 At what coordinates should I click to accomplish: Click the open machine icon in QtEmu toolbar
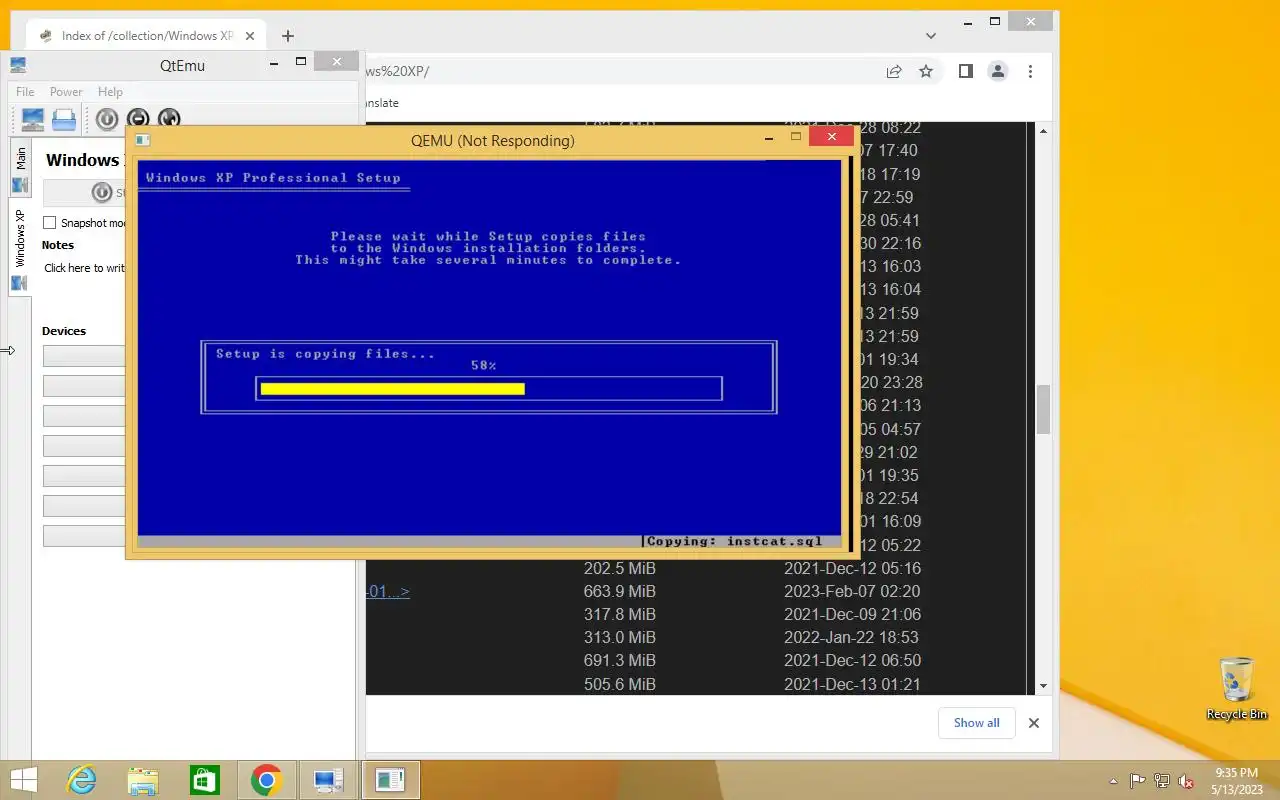64,119
